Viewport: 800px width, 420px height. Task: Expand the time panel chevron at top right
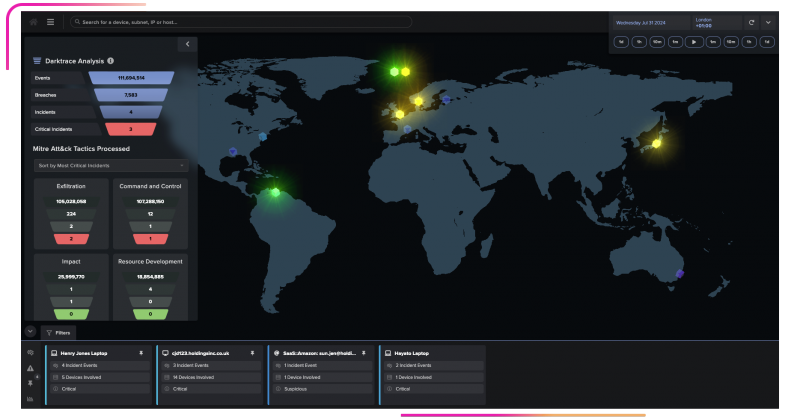click(768, 21)
